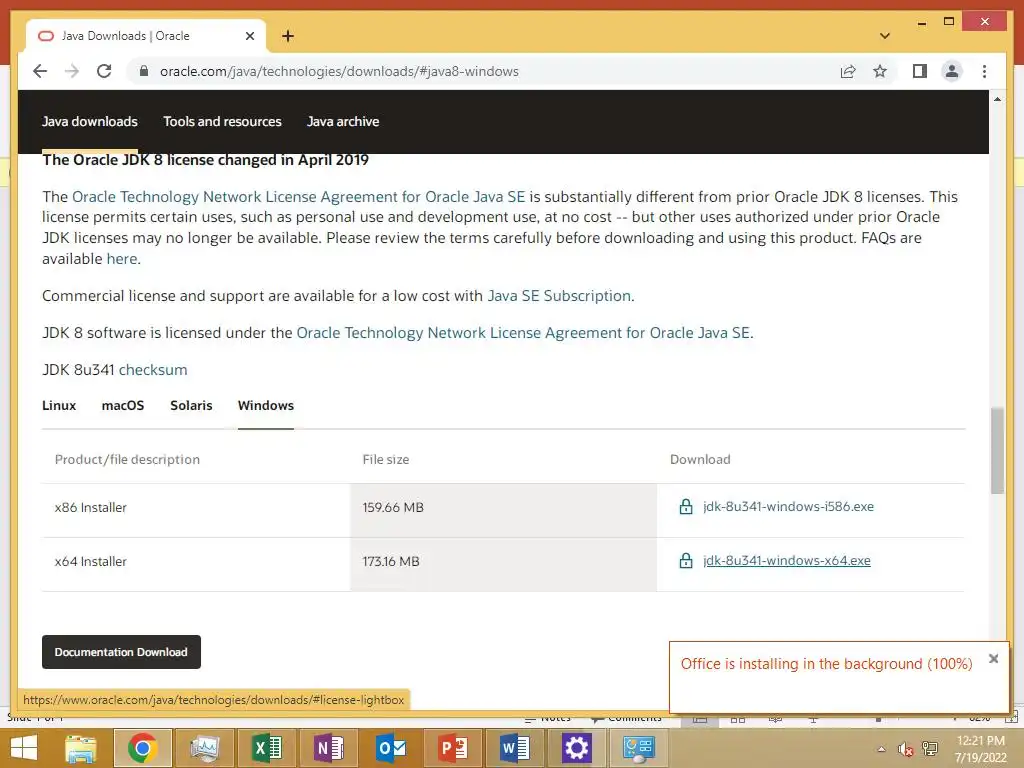1024x768 pixels.
Task: Open settings gear app in taskbar
Action: coord(576,748)
